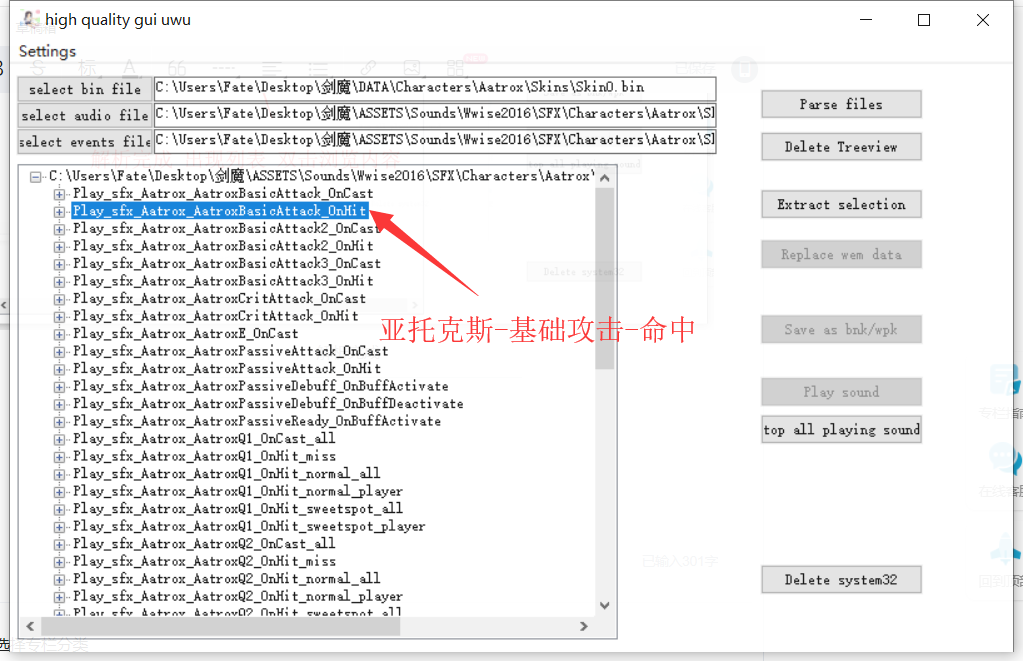The height and width of the screenshot is (661, 1023).
Task: Expand Play_sfx_Aatrox_AatroxQ2_OnHit_miss node
Action: tap(59, 562)
